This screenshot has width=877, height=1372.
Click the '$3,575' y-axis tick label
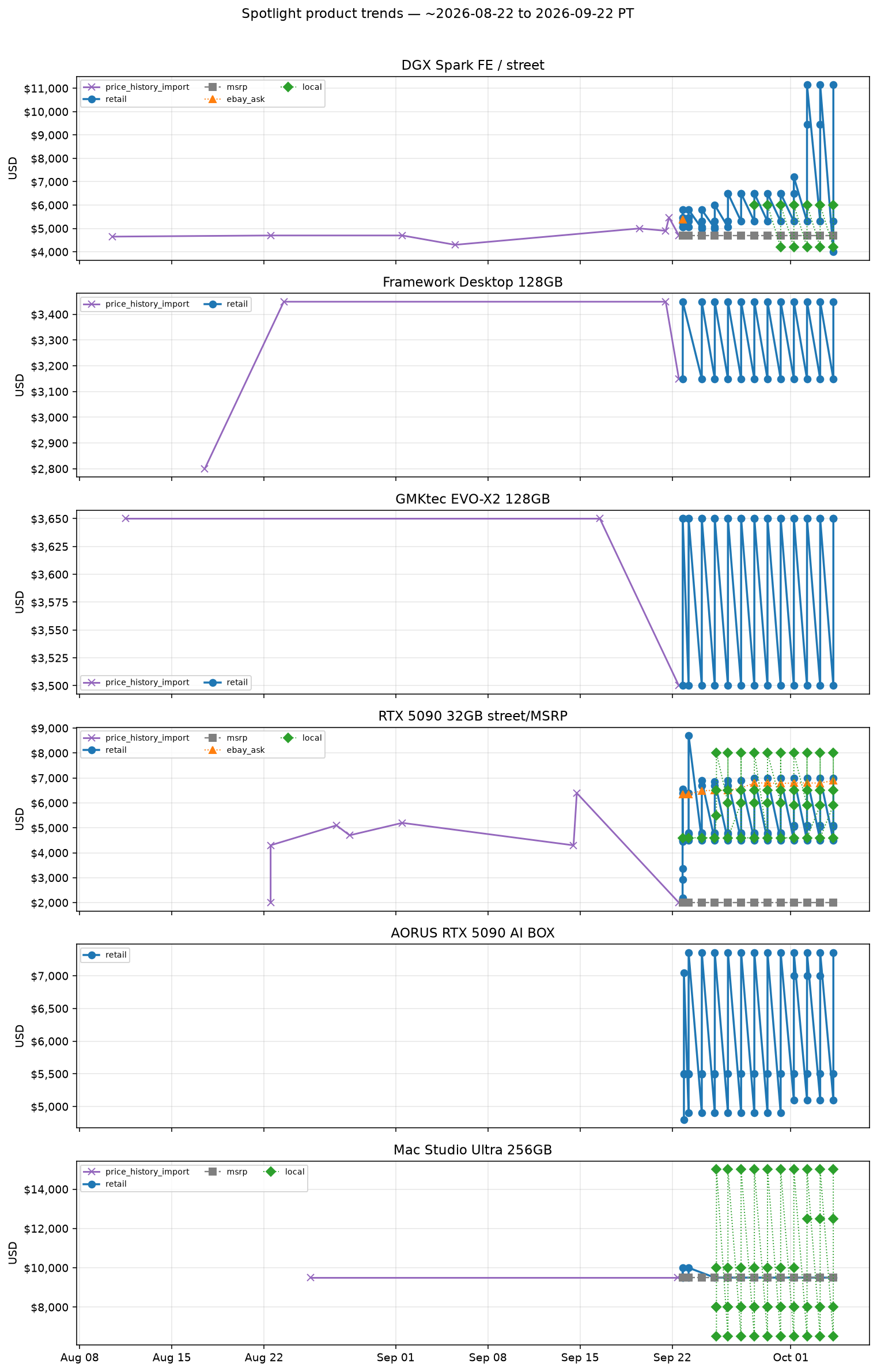point(49,602)
